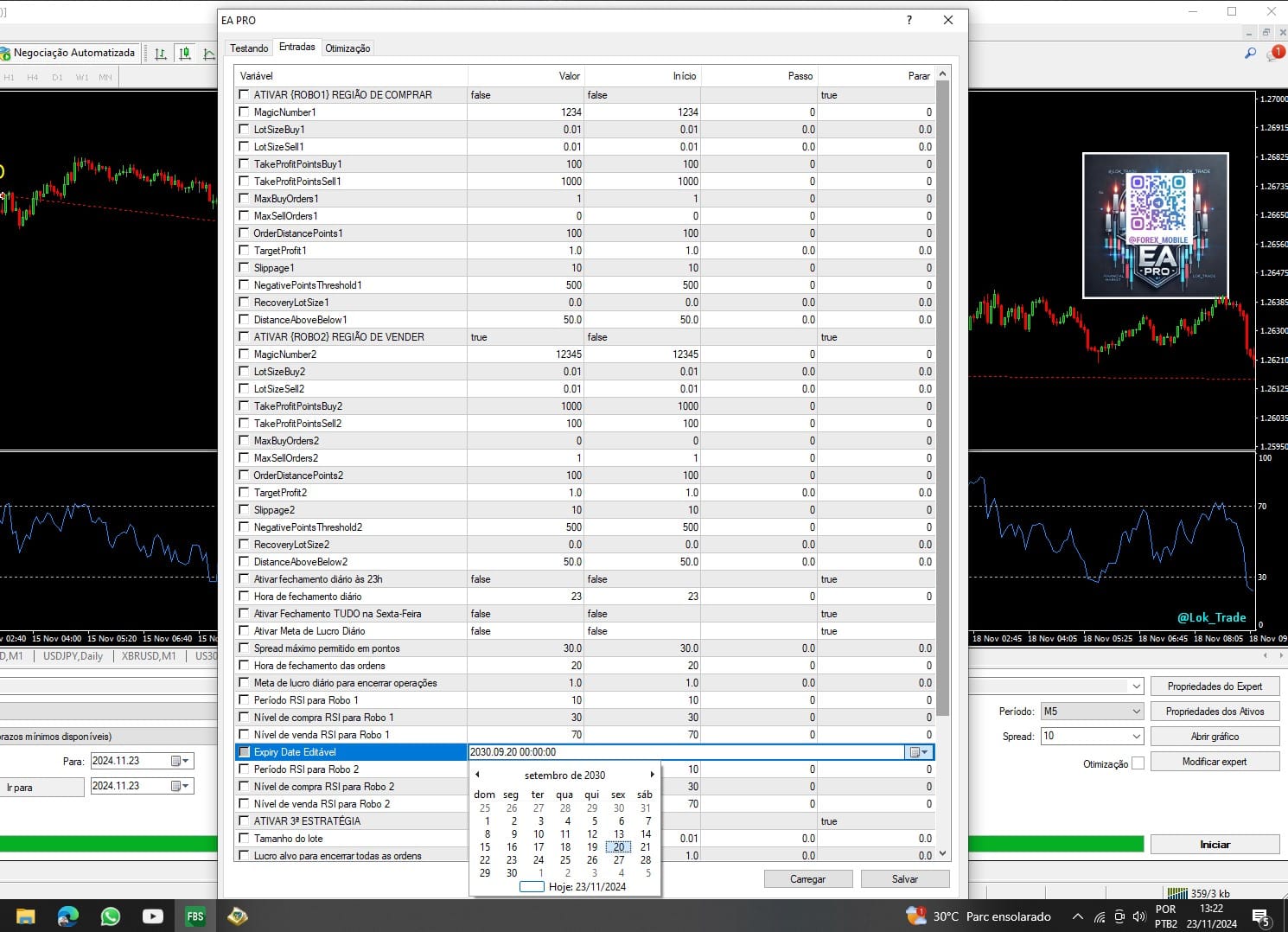Image resolution: width=1288 pixels, height=932 pixels.
Task: Select September 15 in the calendar
Action: click(485, 847)
